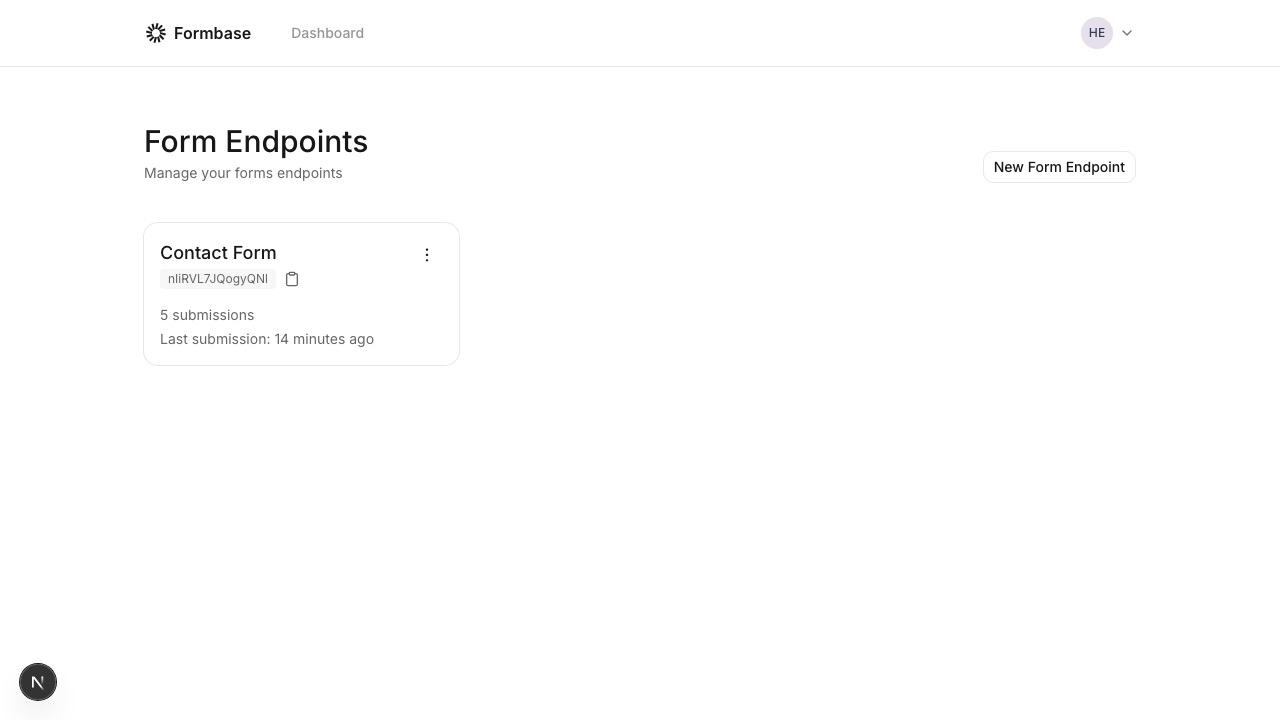
Task: Click the Form Endpoints page heading
Action: pos(256,141)
